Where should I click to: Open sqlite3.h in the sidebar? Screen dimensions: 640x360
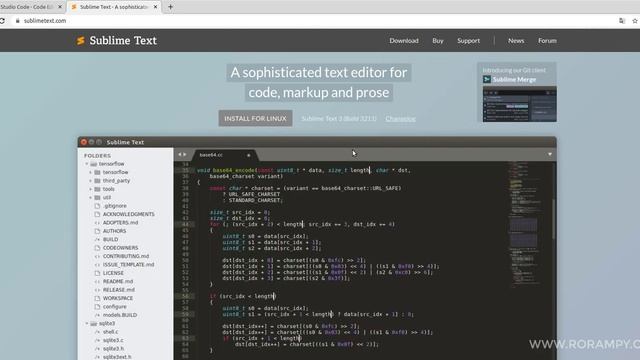(113, 349)
